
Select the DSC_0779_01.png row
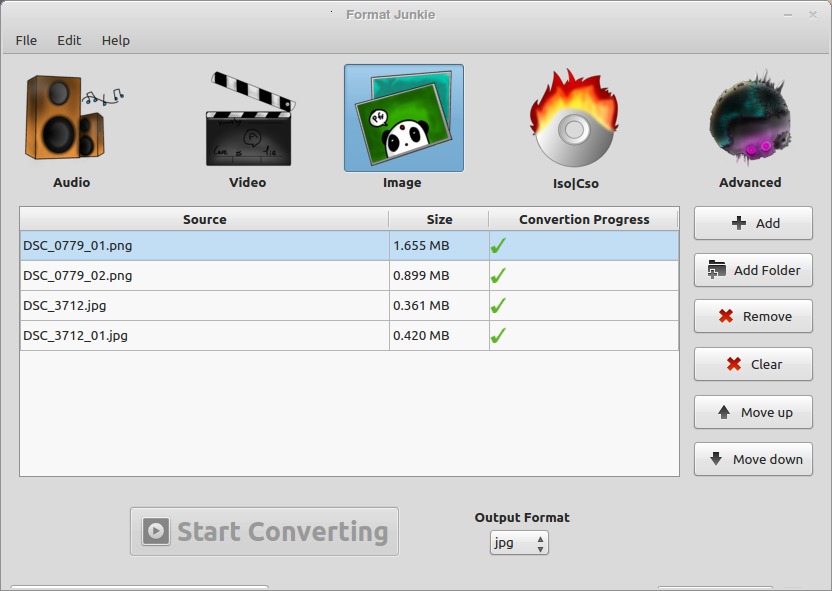pos(349,246)
